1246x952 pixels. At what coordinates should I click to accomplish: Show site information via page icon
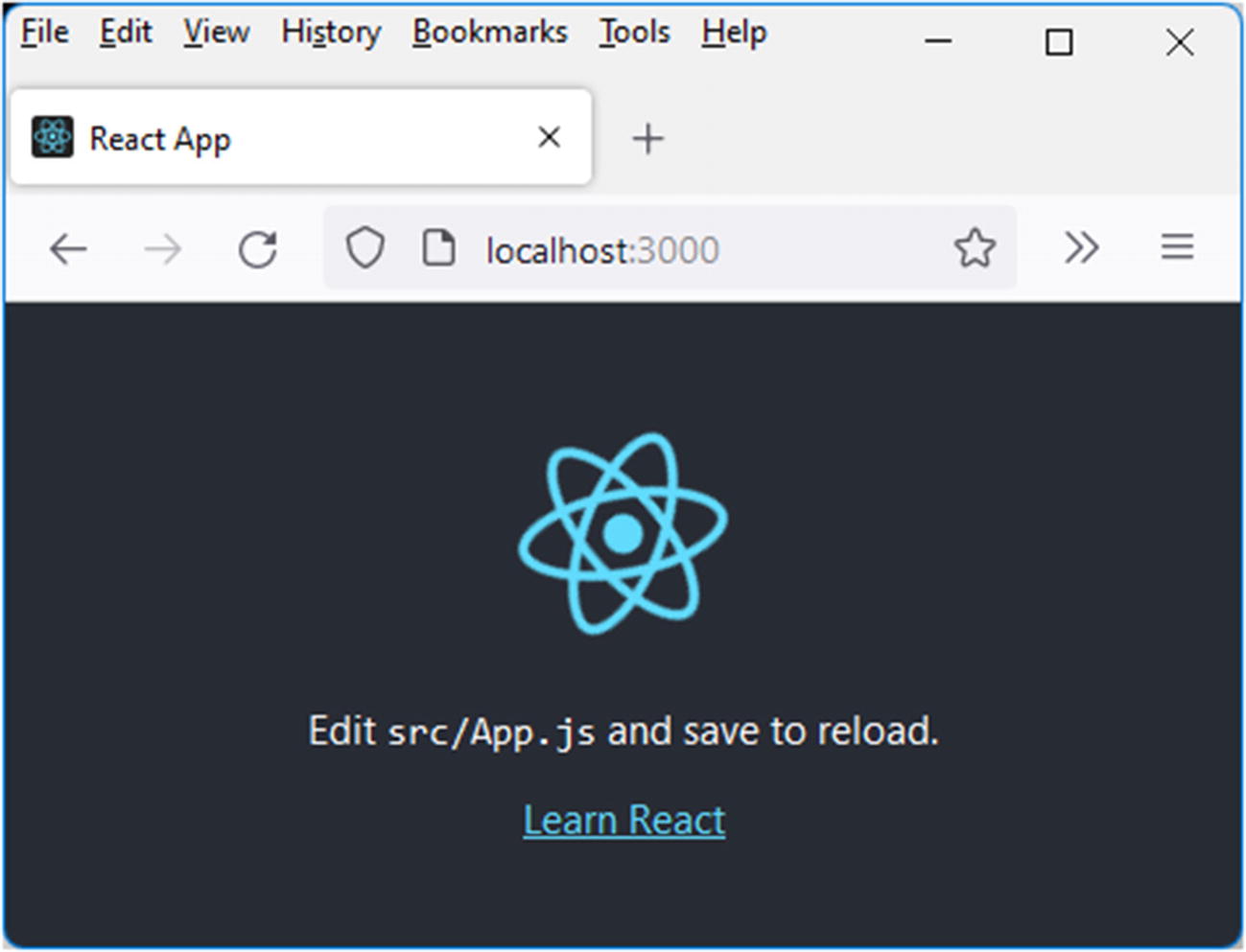pos(438,248)
